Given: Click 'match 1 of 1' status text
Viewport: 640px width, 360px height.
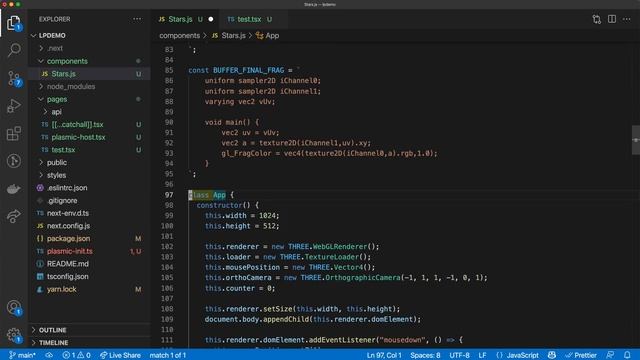Looking at the screenshot, I should pyautogui.click(x=168, y=355).
